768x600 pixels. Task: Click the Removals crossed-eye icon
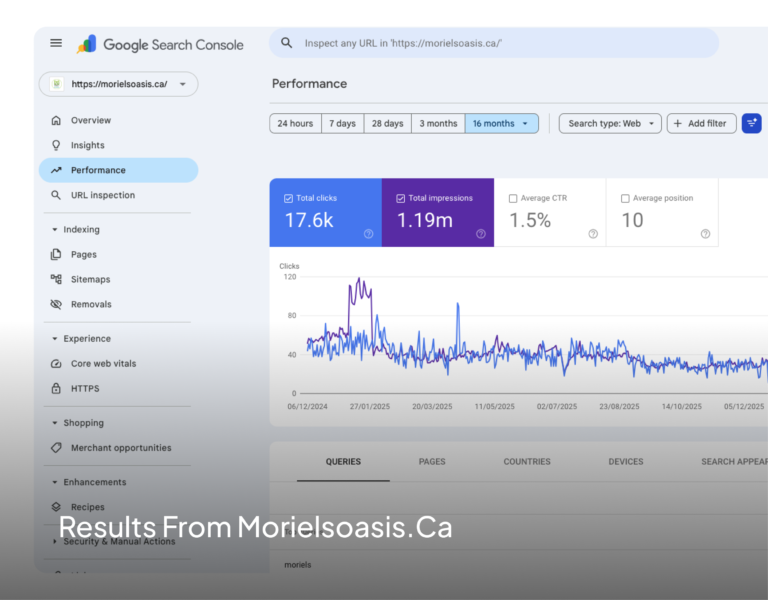pyautogui.click(x=56, y=304)
